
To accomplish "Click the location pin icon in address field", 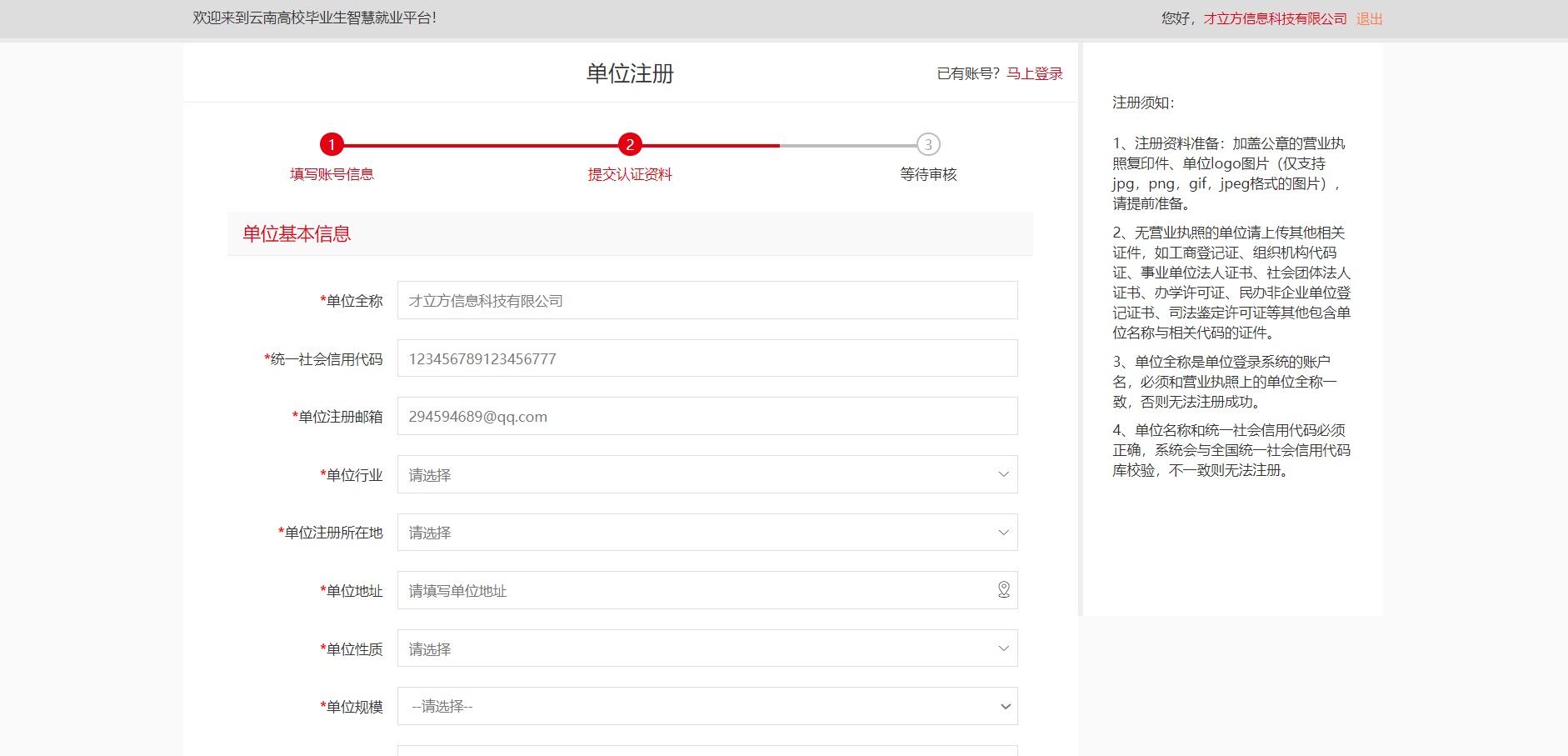I will [x=1003, y=590].
